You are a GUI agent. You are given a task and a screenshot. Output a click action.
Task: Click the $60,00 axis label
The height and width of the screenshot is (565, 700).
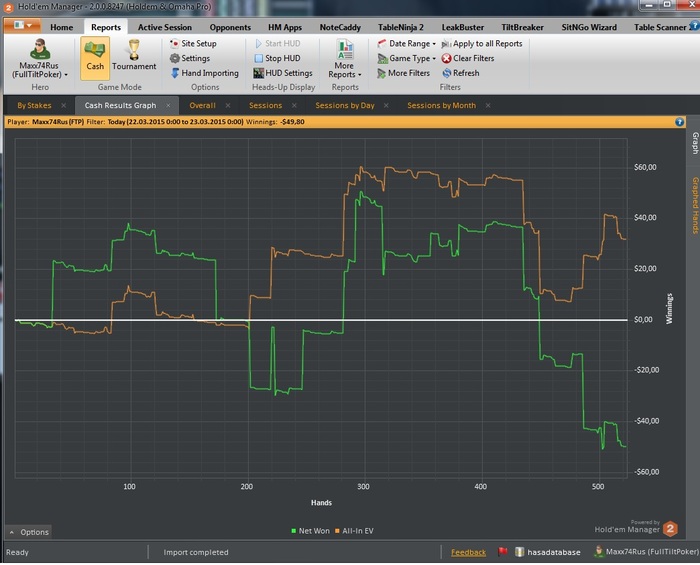click(x=645, y=167)
